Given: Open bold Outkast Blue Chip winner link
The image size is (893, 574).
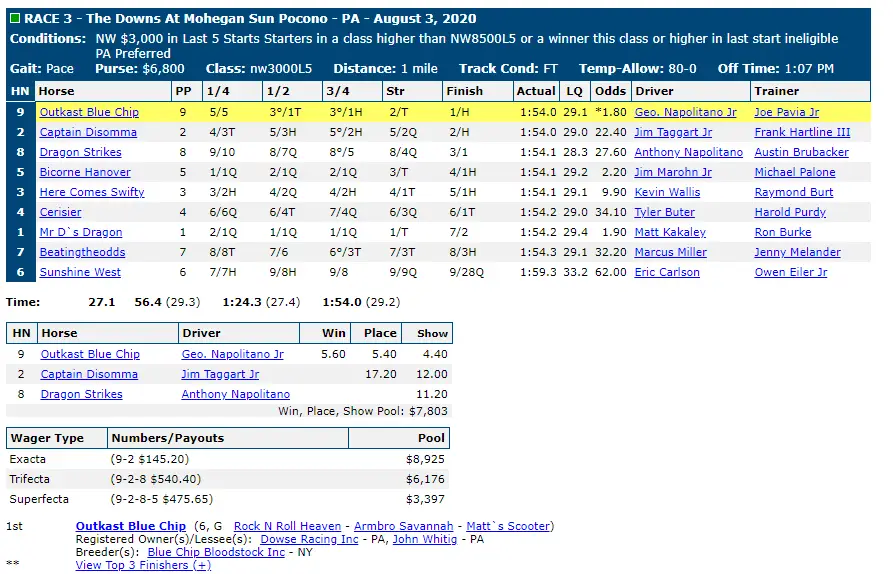Looking at the screenshot, I should coord(131,526).
